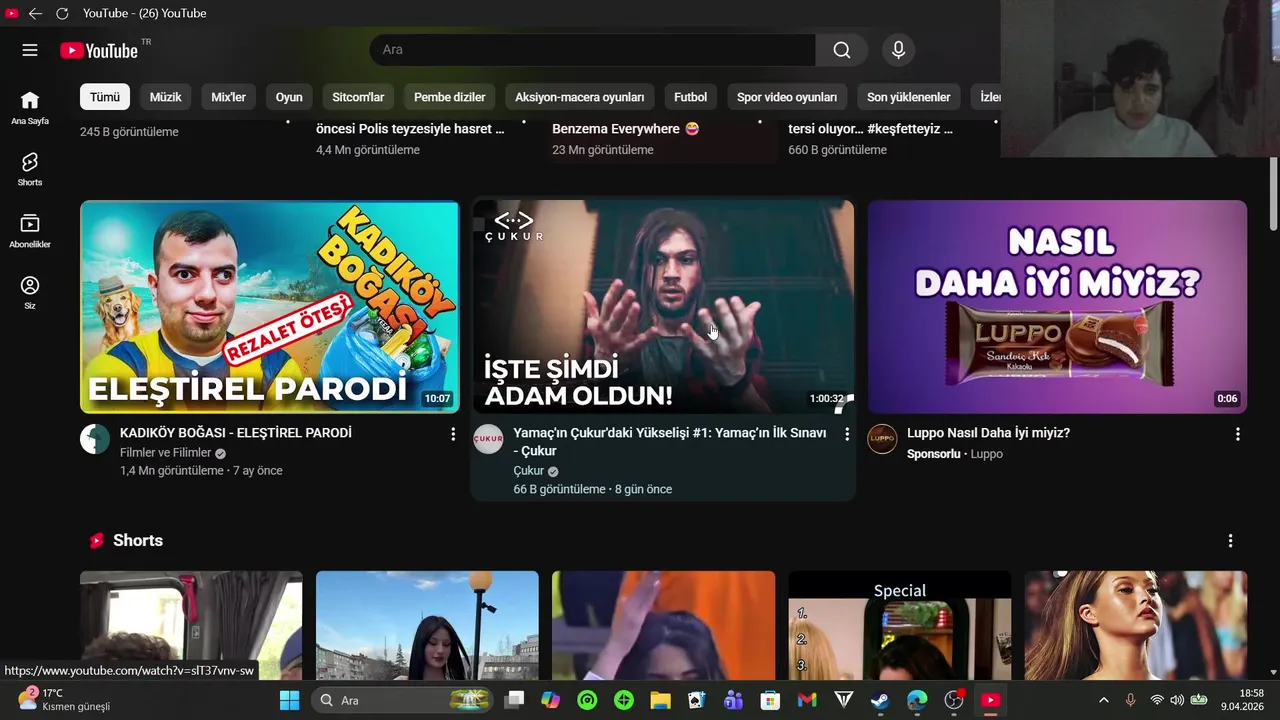This screenshot has height=720, width=1280.
Task: Open Task View from taskbar
Action: point(514,700)
